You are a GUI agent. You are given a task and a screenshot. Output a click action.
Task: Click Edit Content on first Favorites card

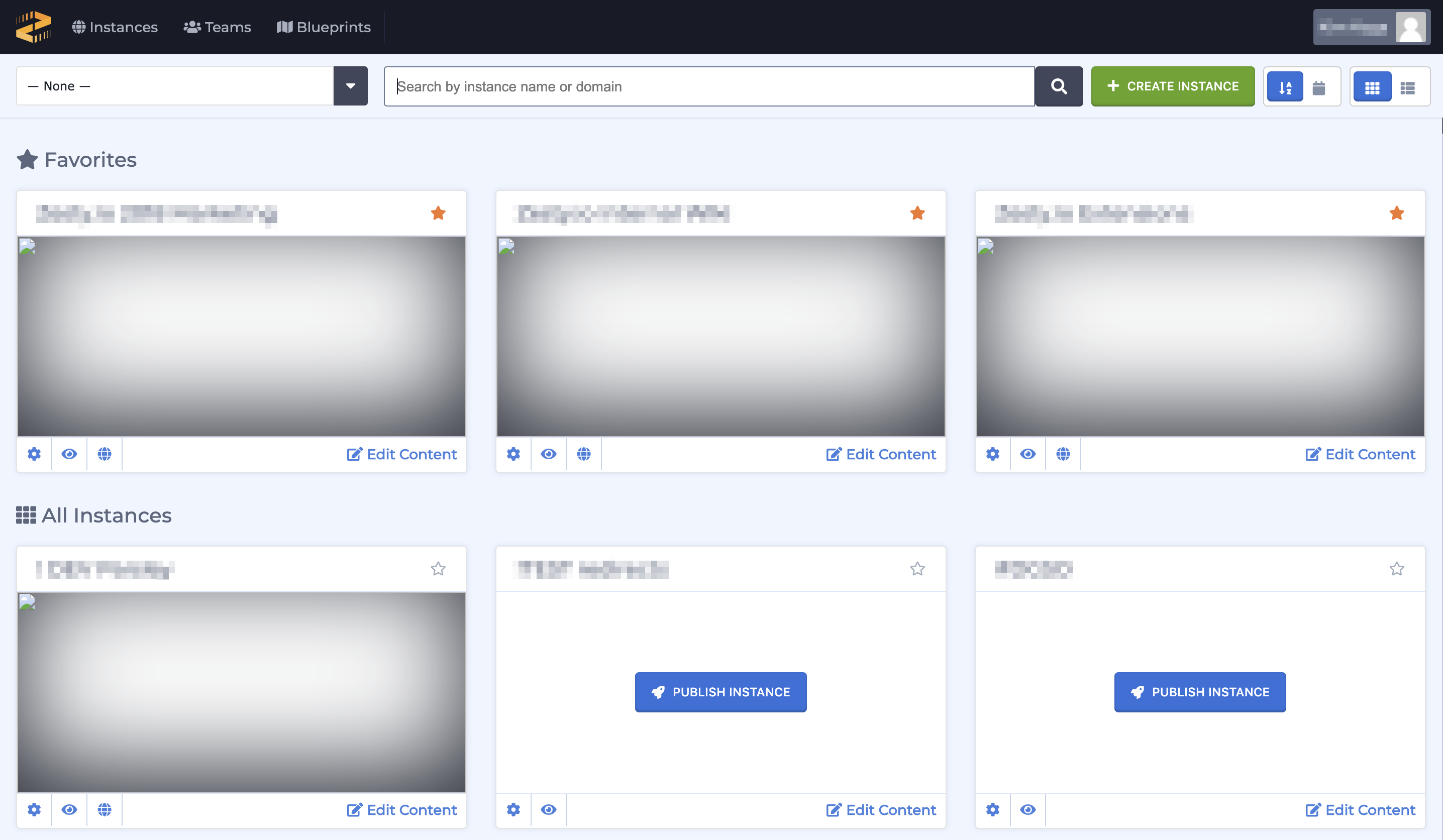402,454
